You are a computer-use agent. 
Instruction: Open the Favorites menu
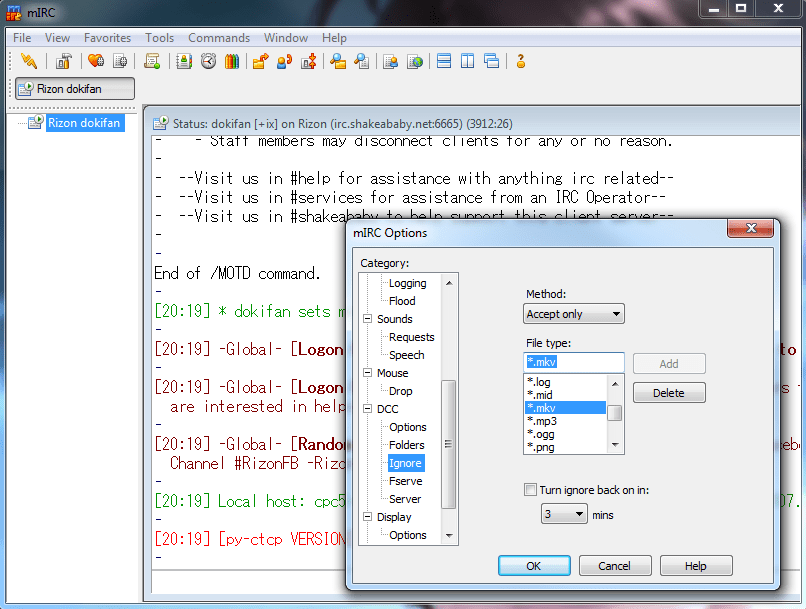pos(107,38)
